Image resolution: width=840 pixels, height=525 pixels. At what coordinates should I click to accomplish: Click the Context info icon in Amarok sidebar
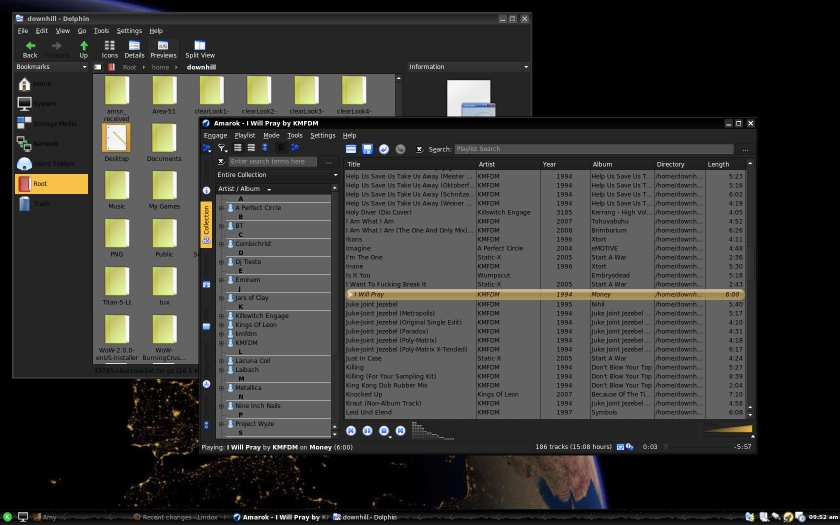coord(206,190)
